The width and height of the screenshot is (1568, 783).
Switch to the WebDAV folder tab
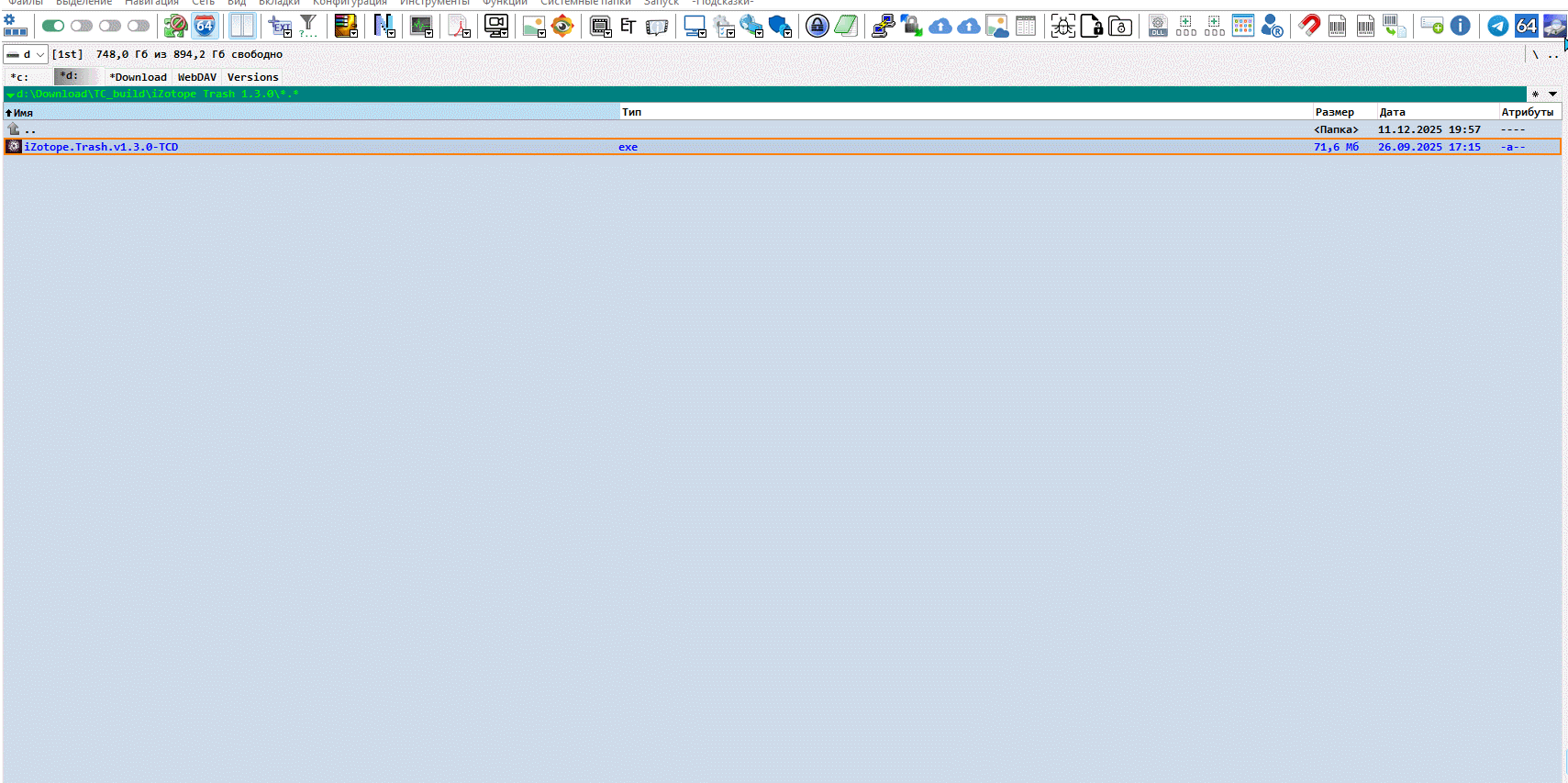197,77
